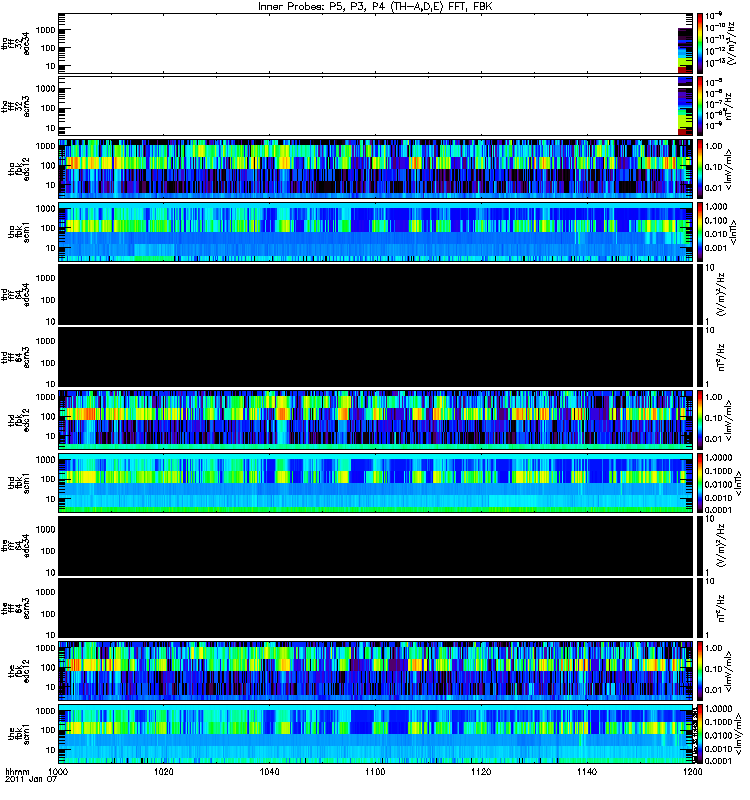Click the 'tha fff 32 scm3' y-axis label

15,106
